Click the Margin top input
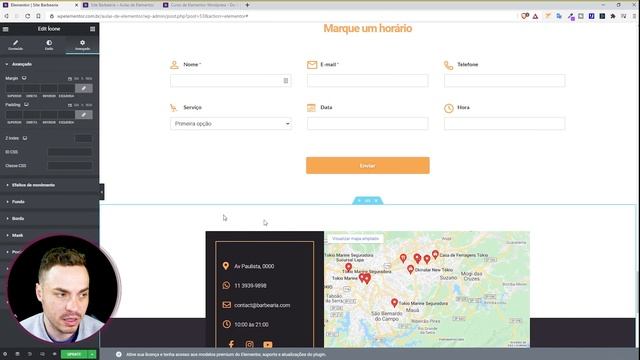Image resolution: width=640 pixels, height=360 pixels. click(x=14, y=88)
